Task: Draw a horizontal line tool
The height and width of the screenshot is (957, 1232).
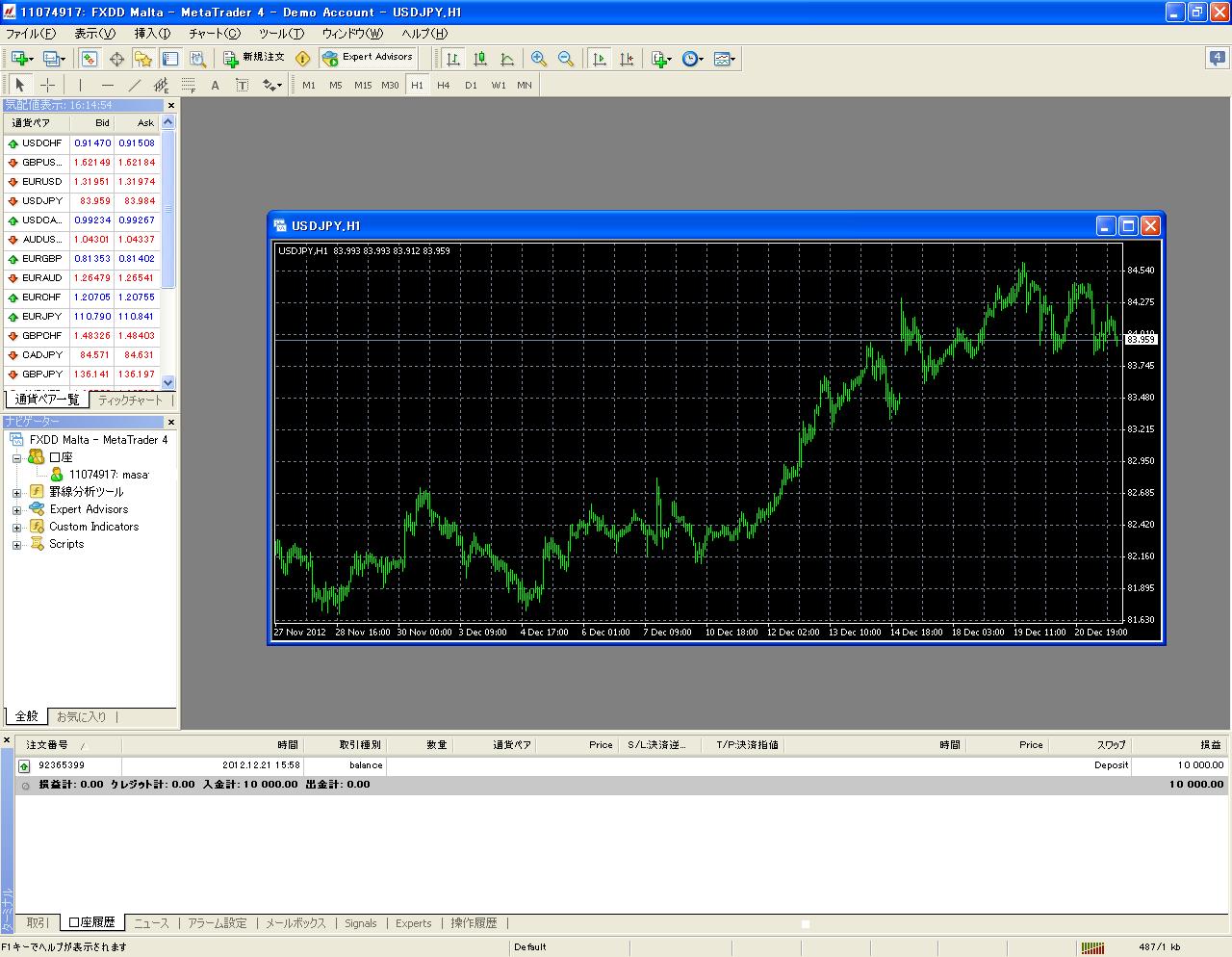Action: 108,86
